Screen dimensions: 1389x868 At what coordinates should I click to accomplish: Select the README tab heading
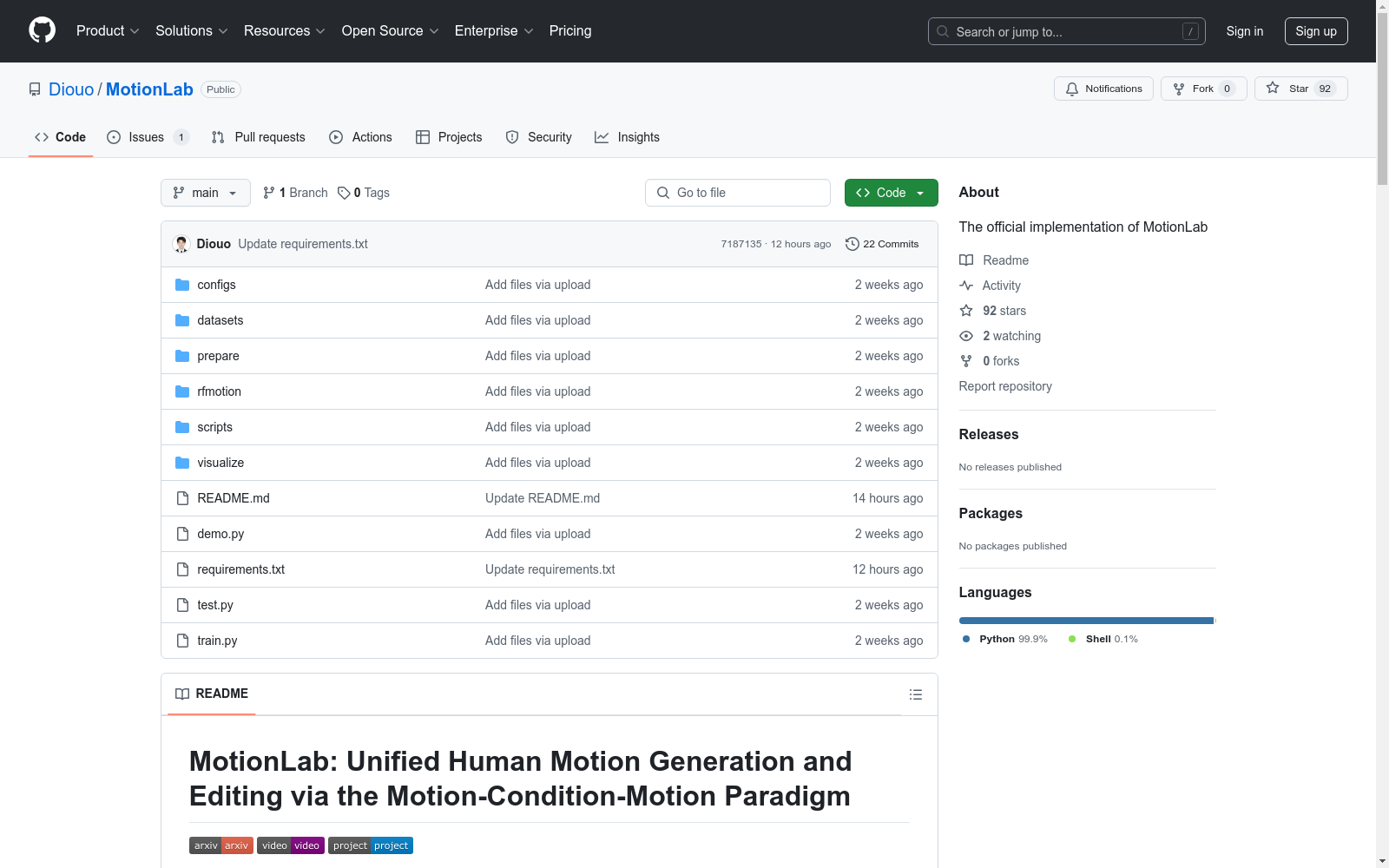click(x=212, y=694)
